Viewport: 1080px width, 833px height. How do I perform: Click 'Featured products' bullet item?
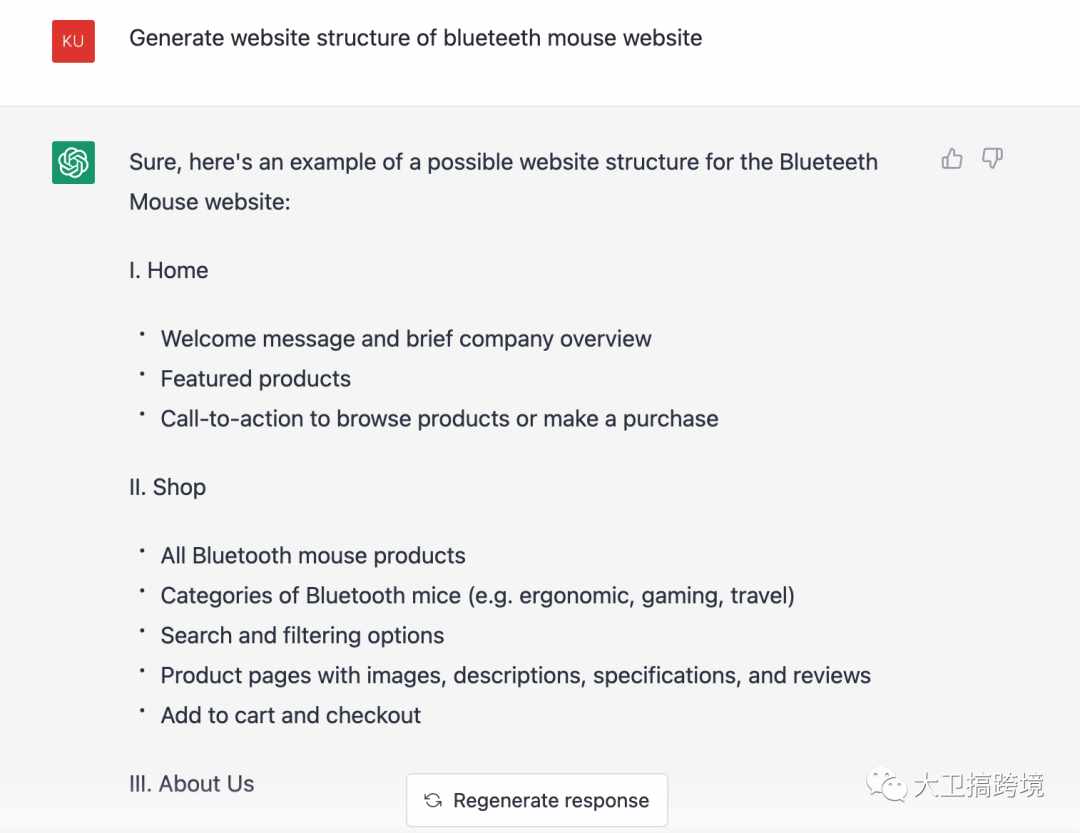(x=256, y=379)
